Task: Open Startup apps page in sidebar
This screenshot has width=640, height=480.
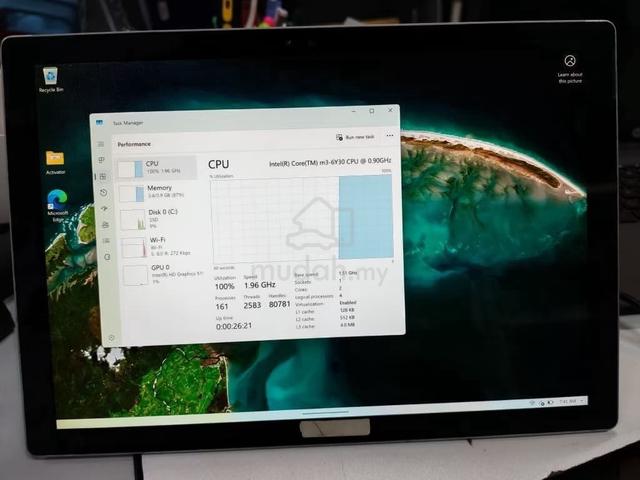Action: [104, 209]
